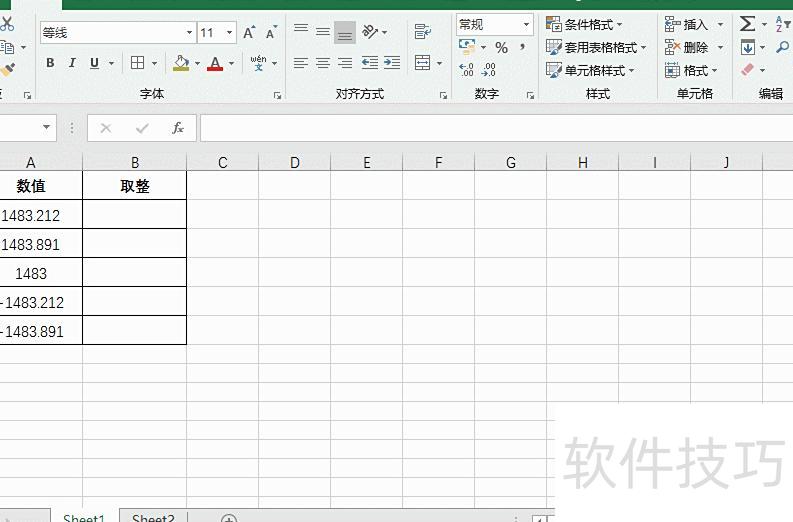Open 字体 font dialog launcher

click(277, 95)
